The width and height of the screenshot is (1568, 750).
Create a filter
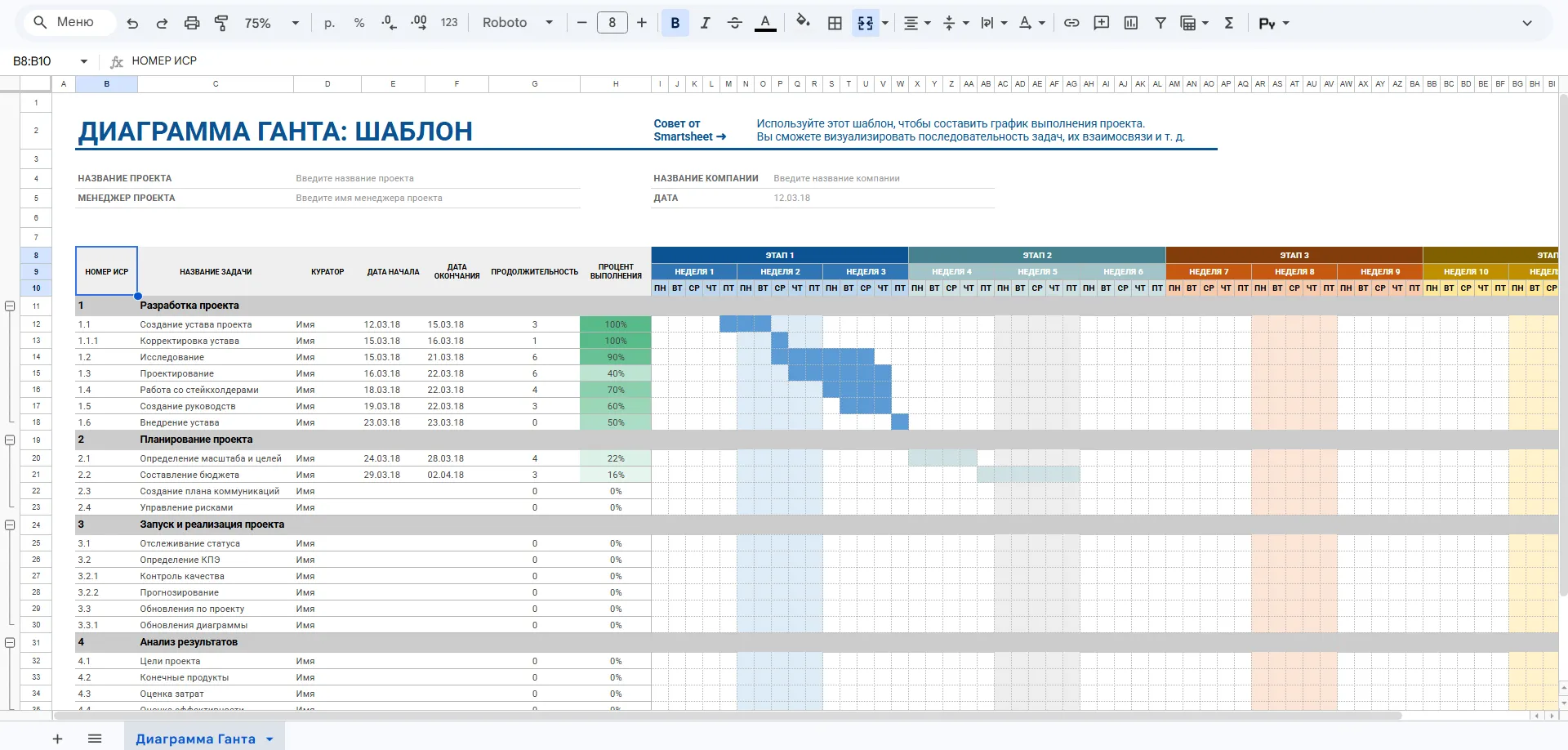tap(1160, 23)
